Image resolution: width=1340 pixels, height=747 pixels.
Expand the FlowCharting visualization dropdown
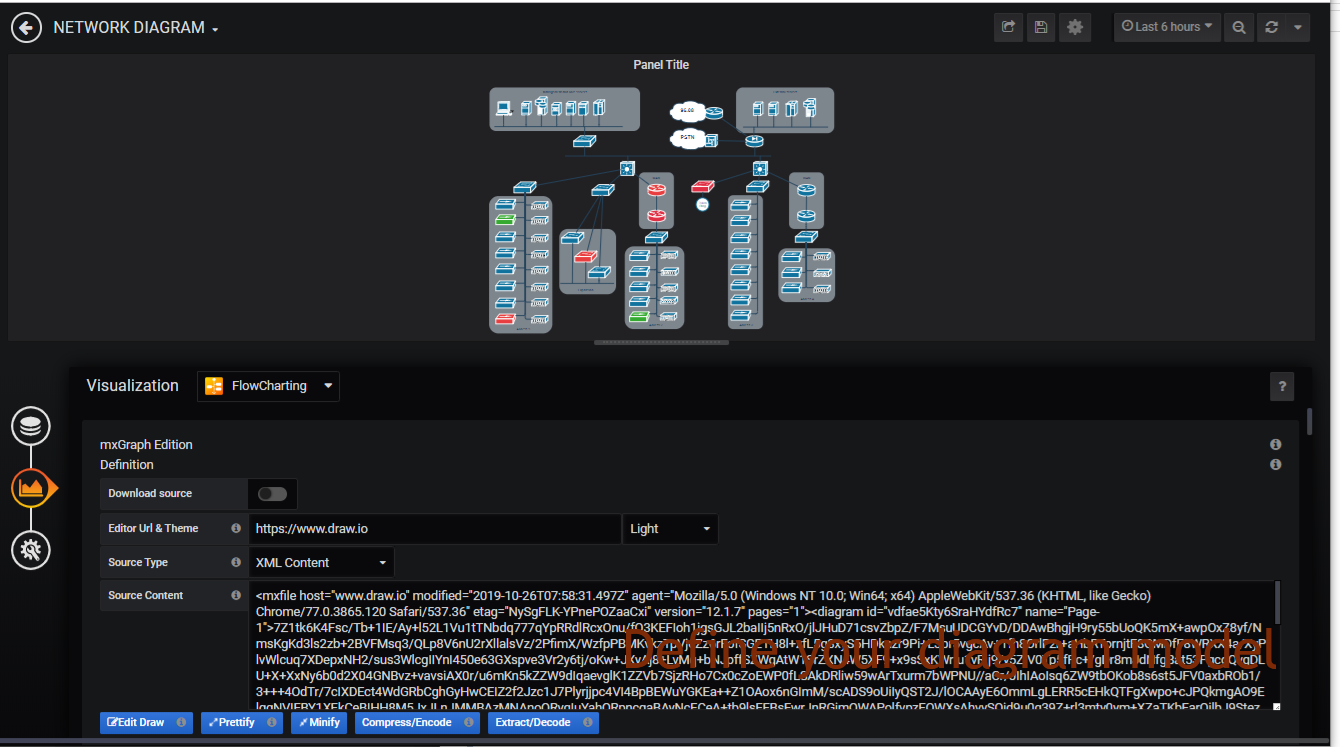coord(268,386)
